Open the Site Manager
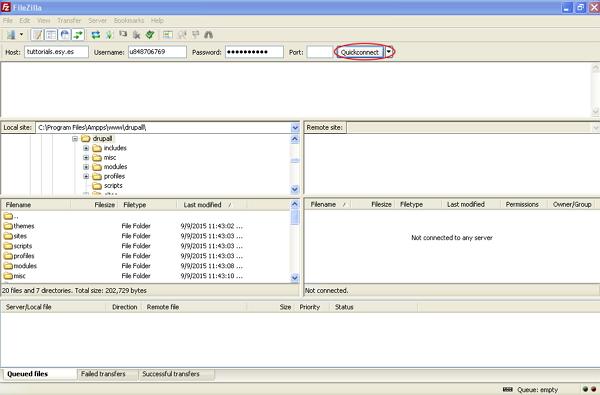 pyautogui.click(x=11, y=35)
